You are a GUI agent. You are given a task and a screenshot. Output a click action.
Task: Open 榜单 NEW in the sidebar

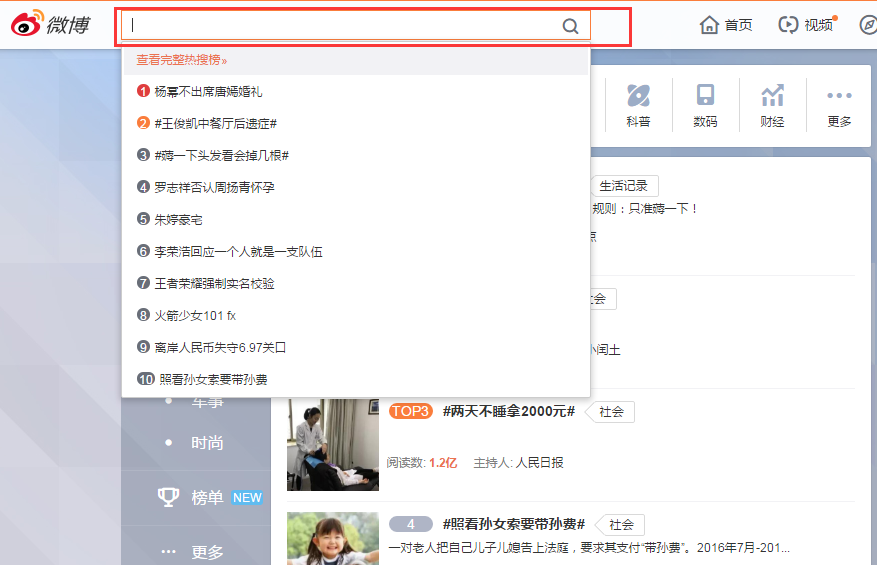click(x=209, y=497)
